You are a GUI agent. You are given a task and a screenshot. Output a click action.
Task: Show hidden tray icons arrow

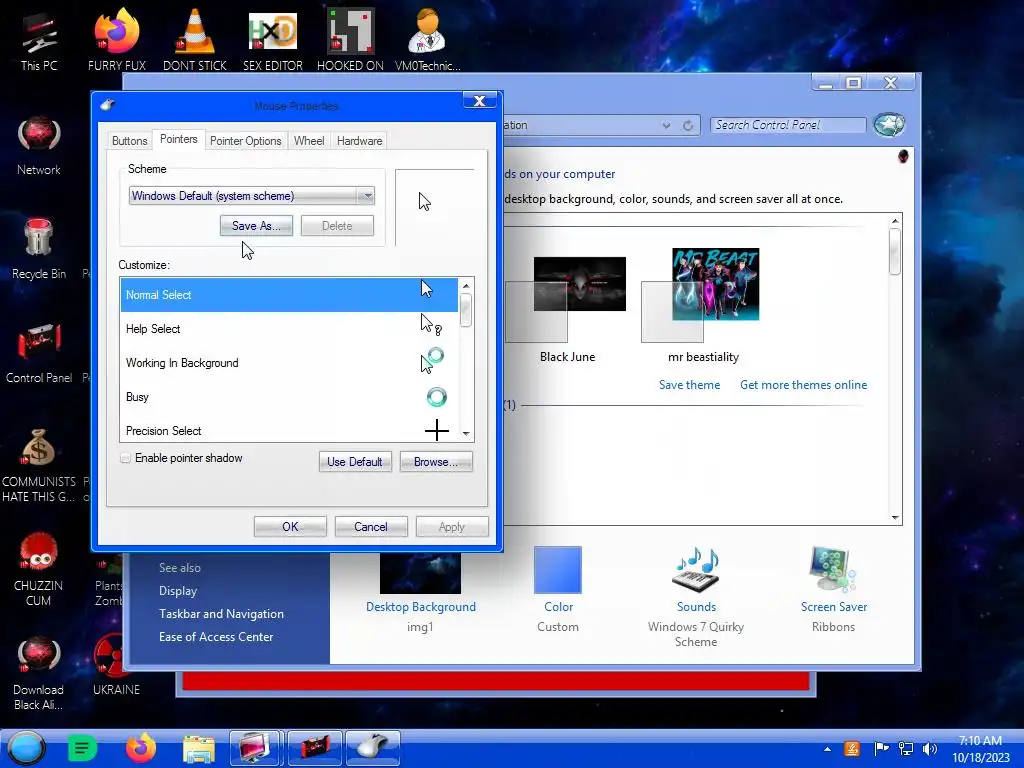pyautogui.click(x=827, y=749)
